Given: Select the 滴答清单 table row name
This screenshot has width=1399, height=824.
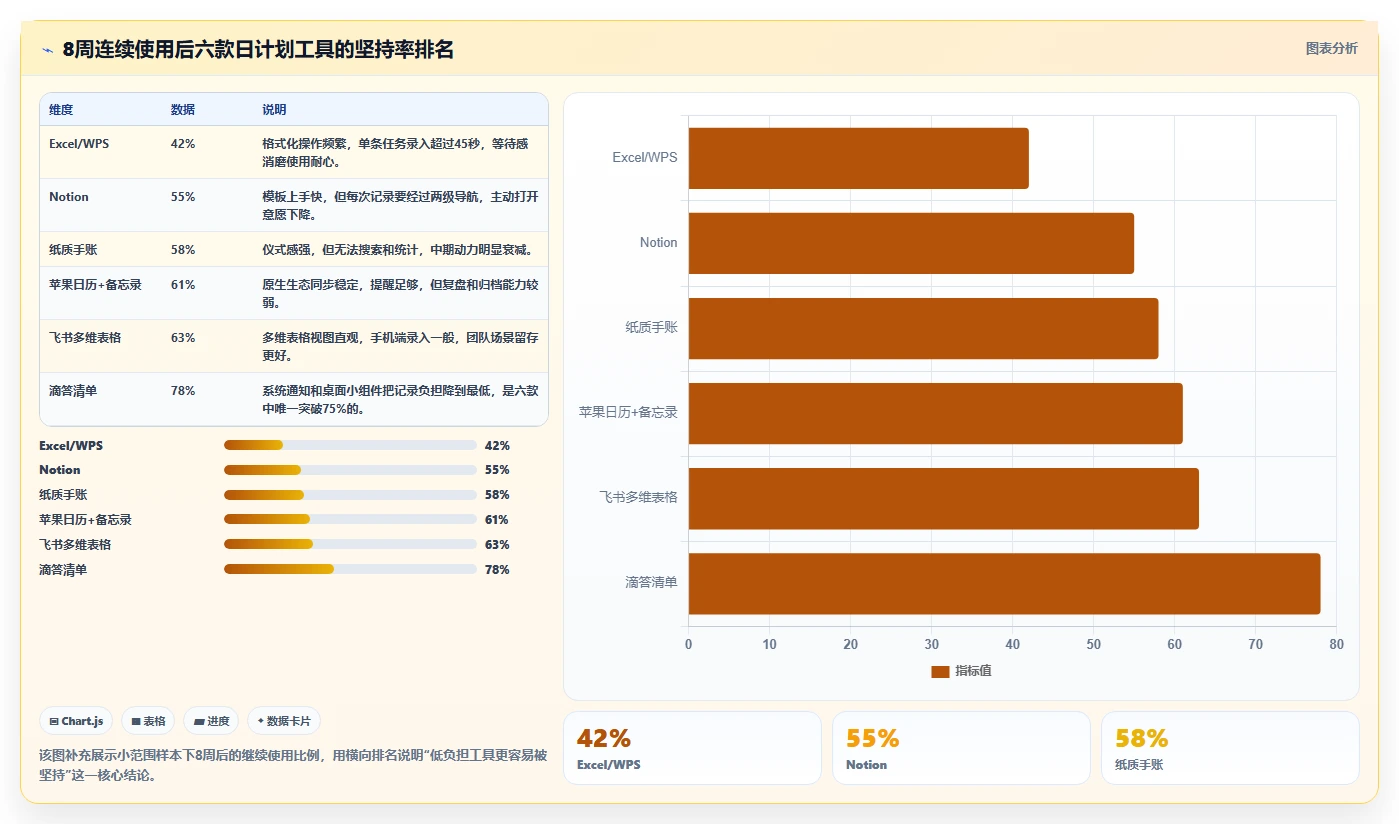Looking at the screenshot, I should pyautogui.click(x=73, y=391).
